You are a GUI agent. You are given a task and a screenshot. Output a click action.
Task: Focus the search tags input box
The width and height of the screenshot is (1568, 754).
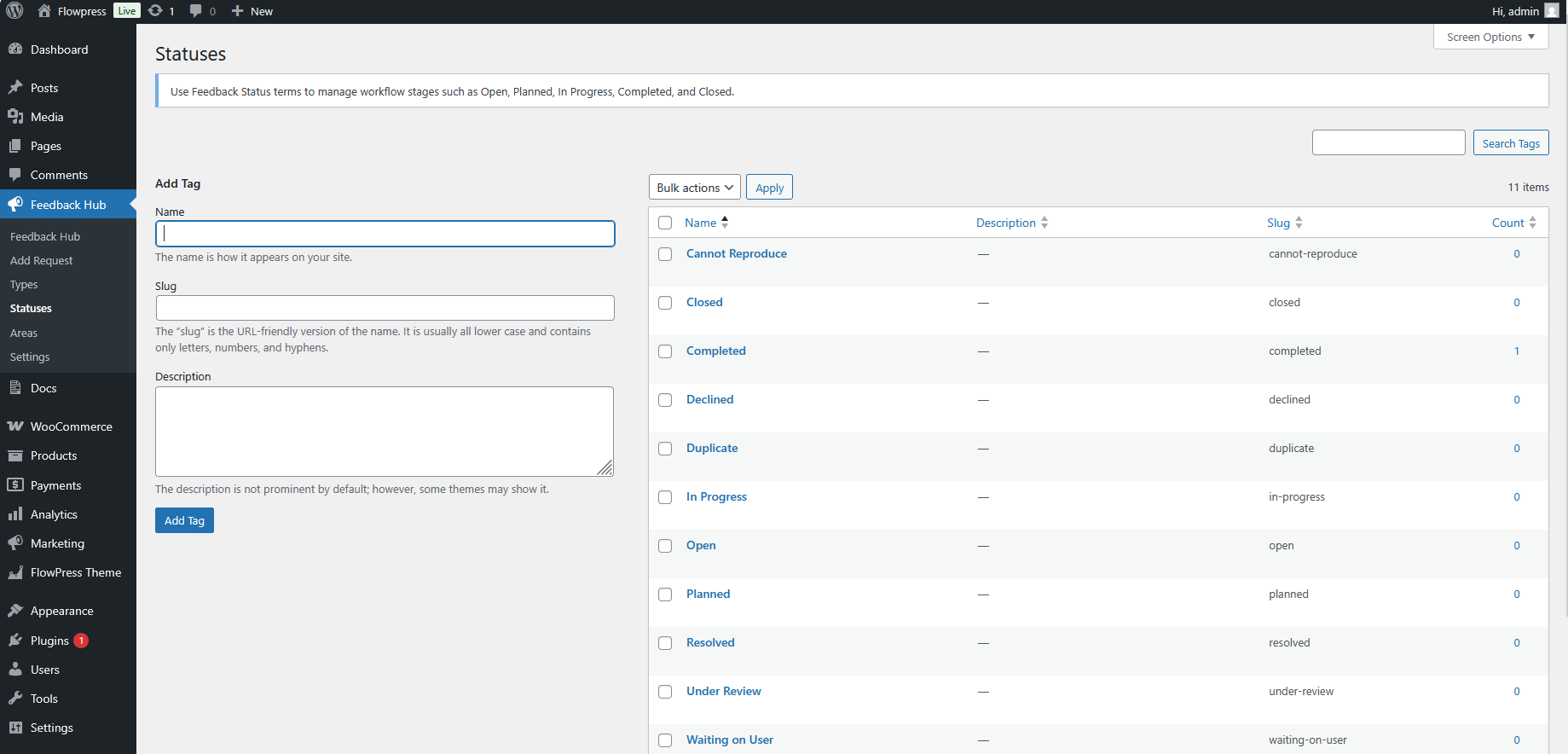coord(1389,142)
